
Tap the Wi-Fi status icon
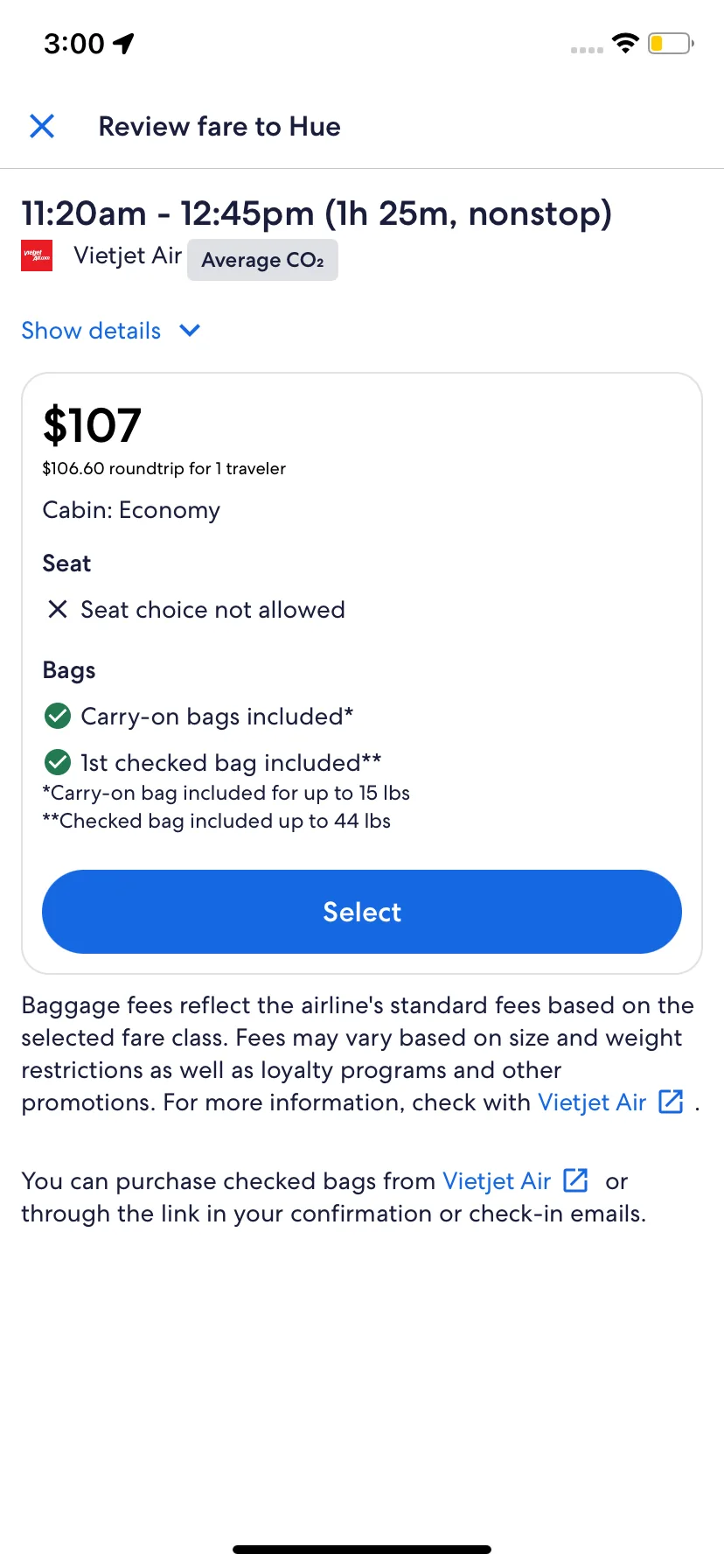coord(625,43)
